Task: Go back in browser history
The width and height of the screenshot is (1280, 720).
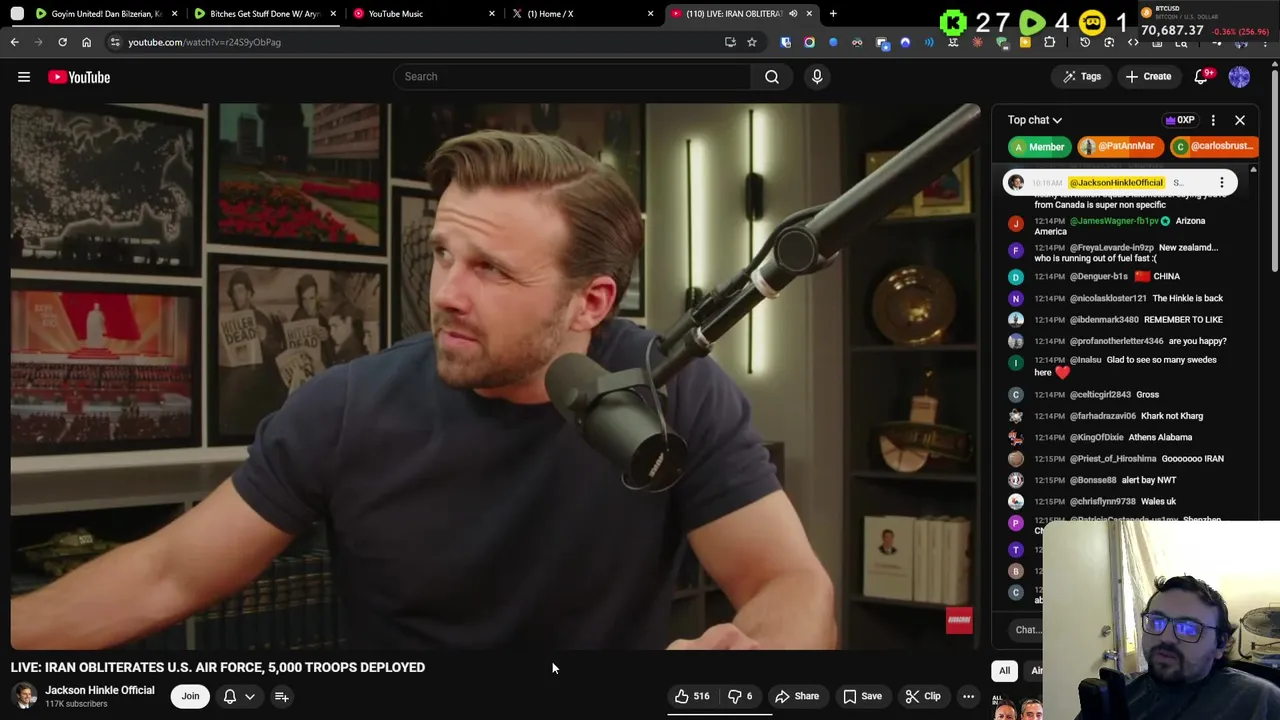Action: point(14,42)
